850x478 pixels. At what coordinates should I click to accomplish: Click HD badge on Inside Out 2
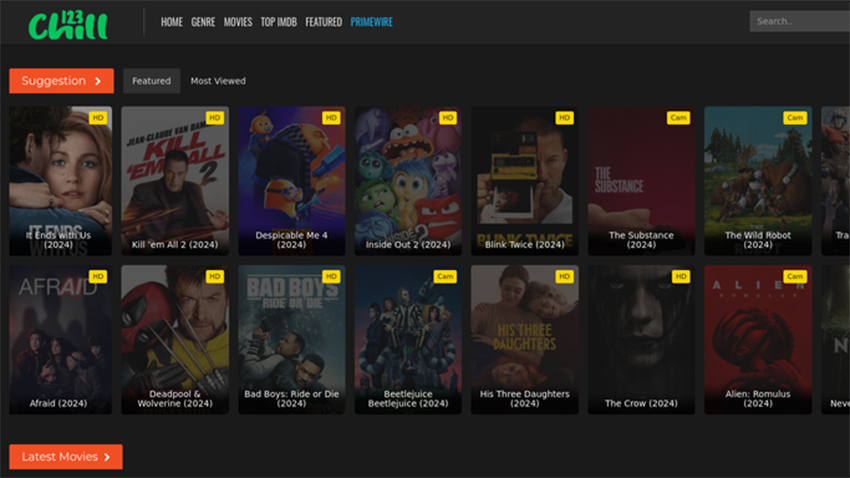(448, 118)
